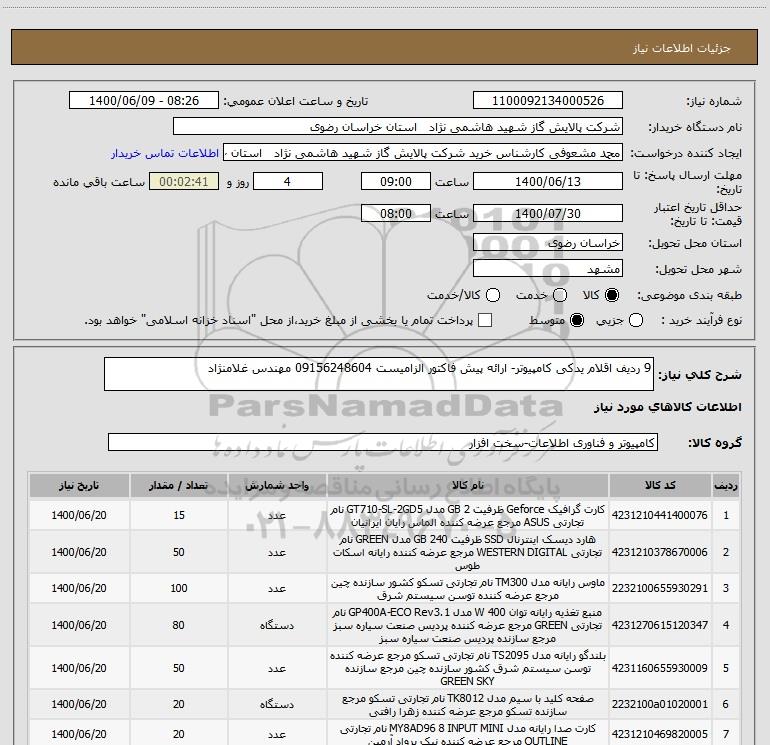
Task: Click the price validity date 1400/07/30
Action: 546,214
